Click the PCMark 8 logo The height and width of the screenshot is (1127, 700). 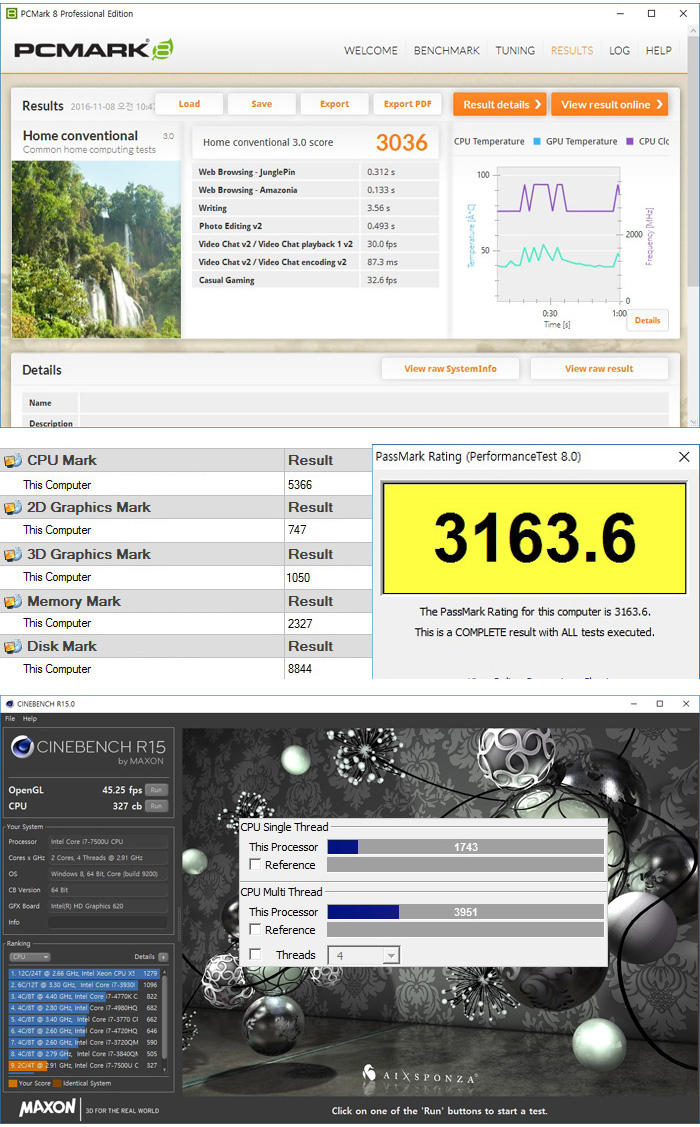click(x=93, y=49)
